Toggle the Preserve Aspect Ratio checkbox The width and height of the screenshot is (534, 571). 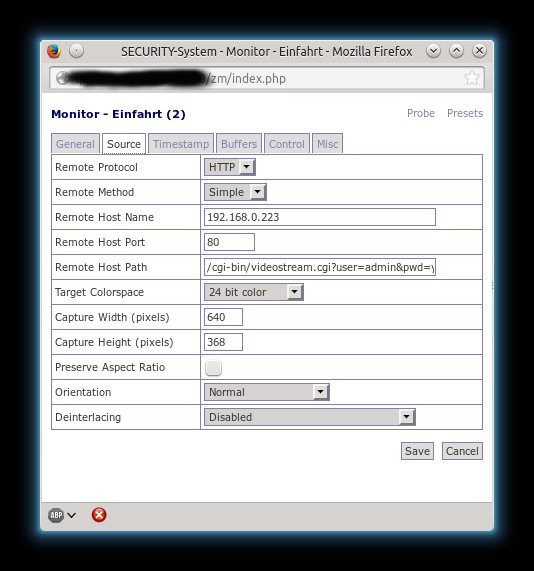click(x=213, y=367)
